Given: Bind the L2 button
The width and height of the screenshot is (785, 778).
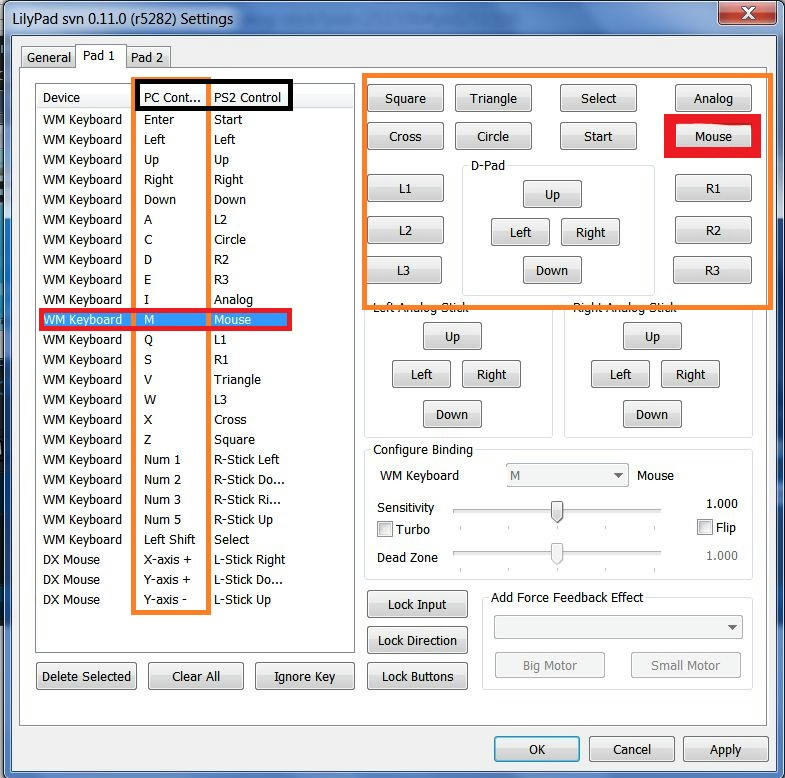Looking at the screenshot, I should [406, 230].
